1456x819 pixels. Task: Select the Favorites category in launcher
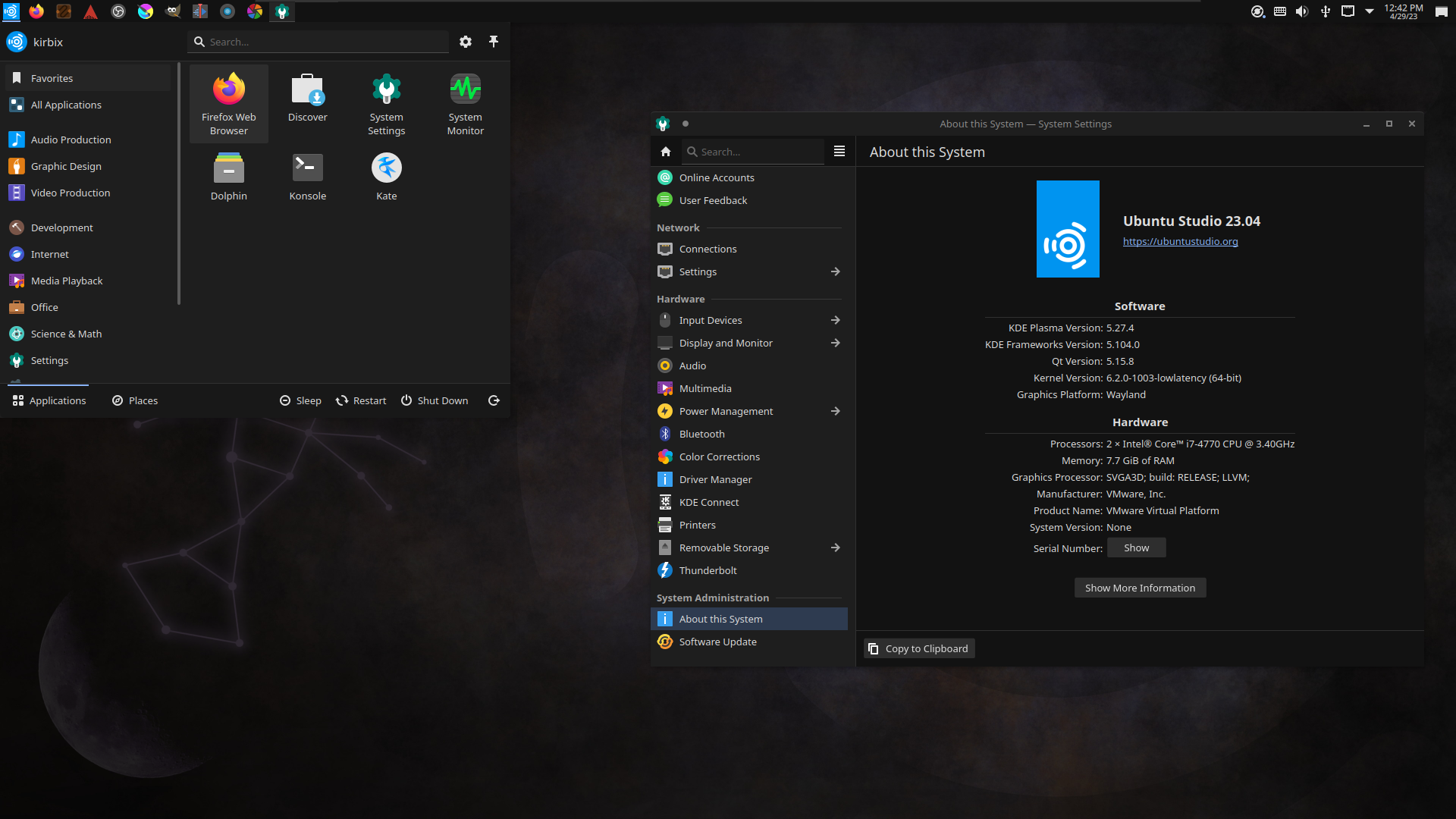tap(88, 78)
